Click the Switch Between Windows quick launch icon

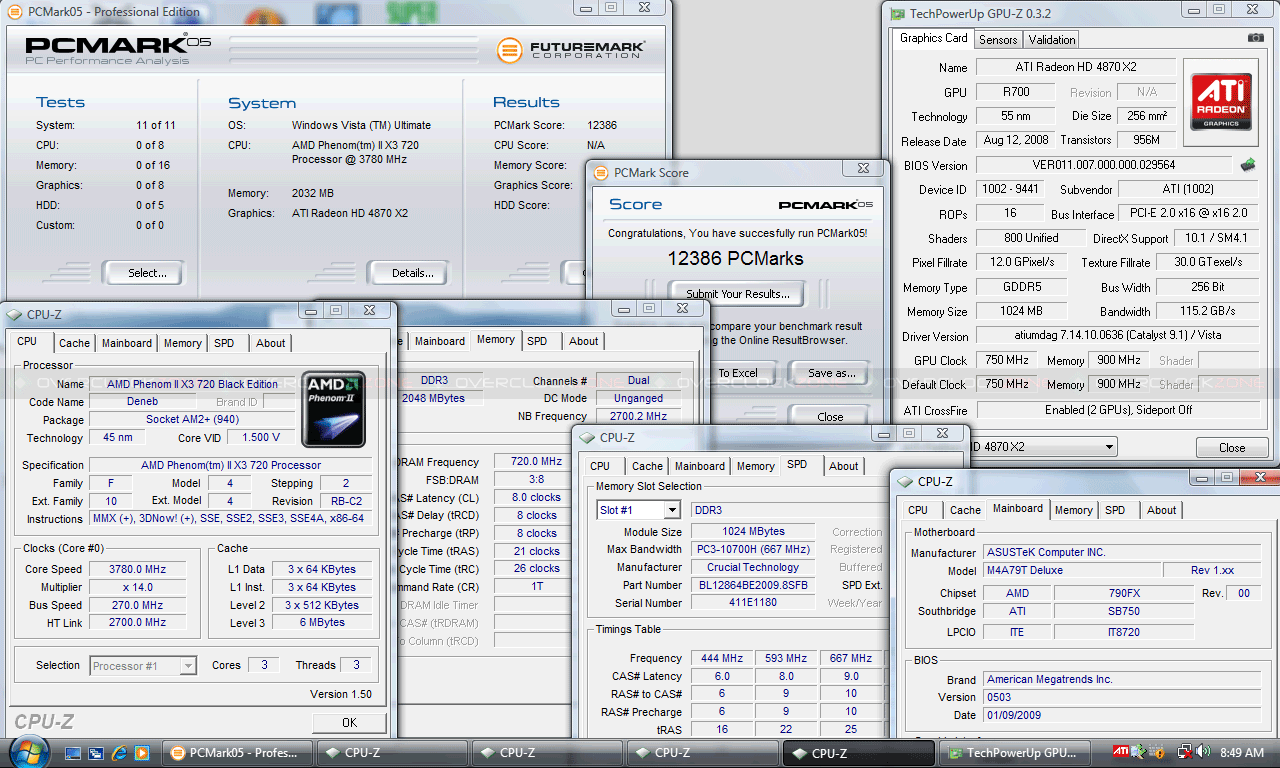pos(96,752)
